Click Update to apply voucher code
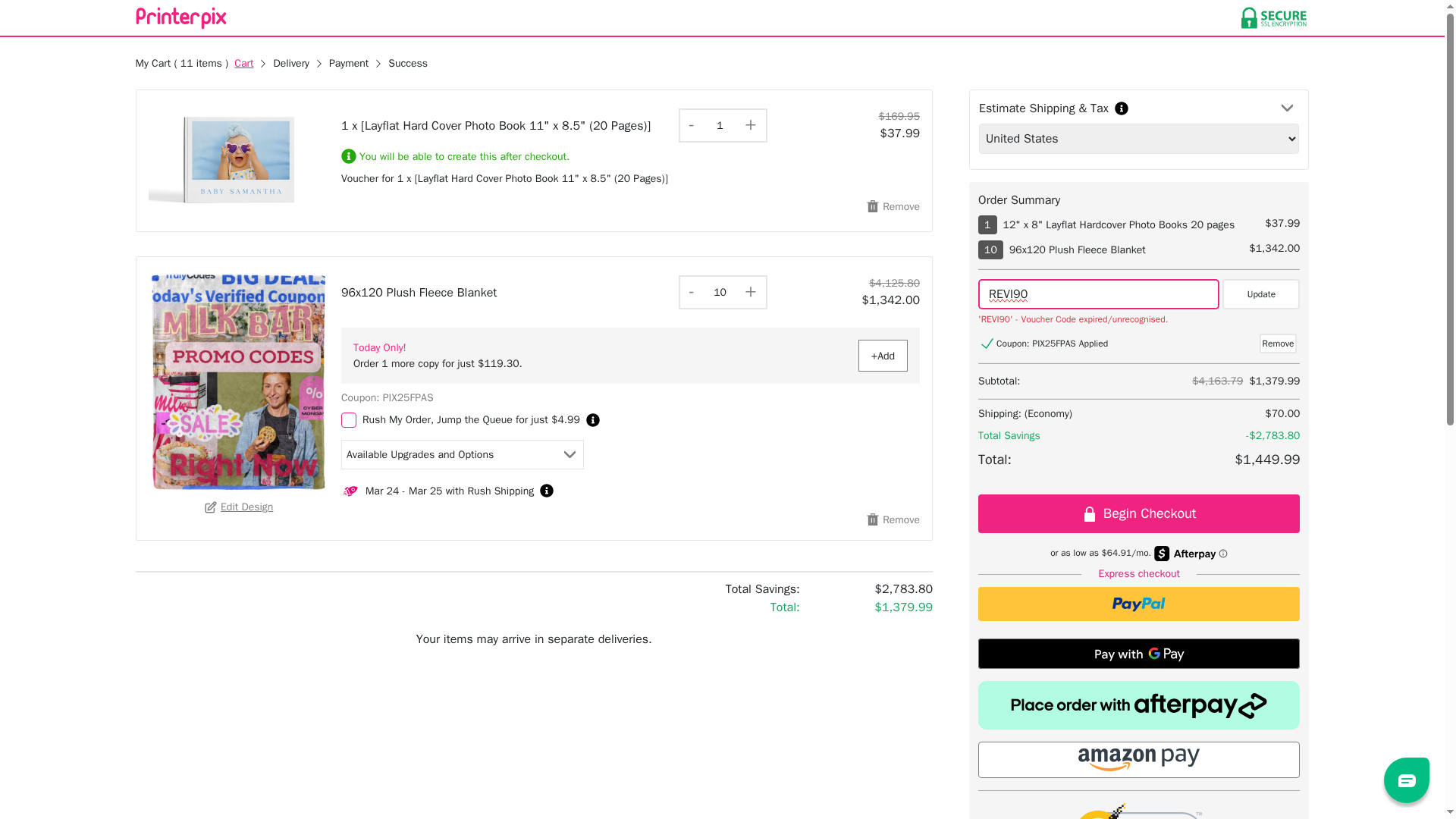Image resolution: width=1456 pixels, height=819 pixels. coord(1260,294)
